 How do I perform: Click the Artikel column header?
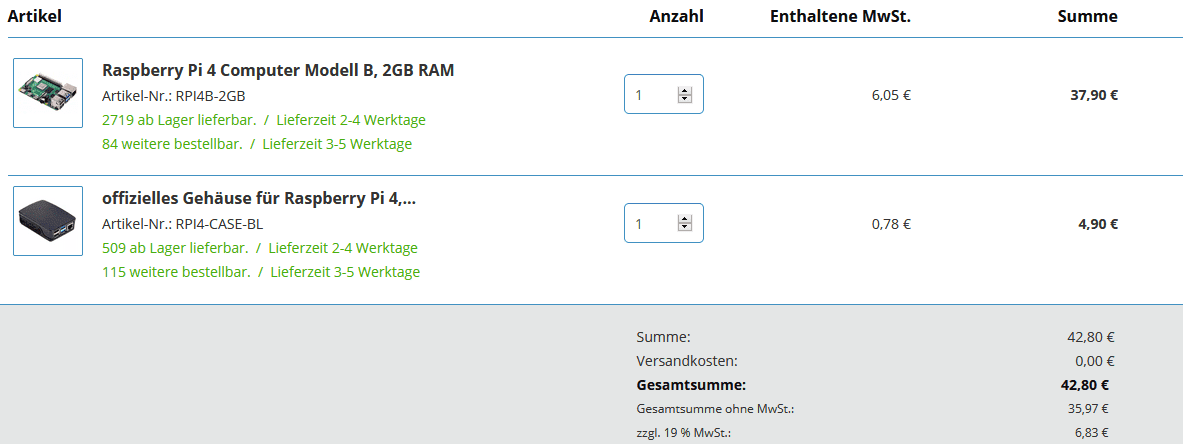(x=35, y=16)
